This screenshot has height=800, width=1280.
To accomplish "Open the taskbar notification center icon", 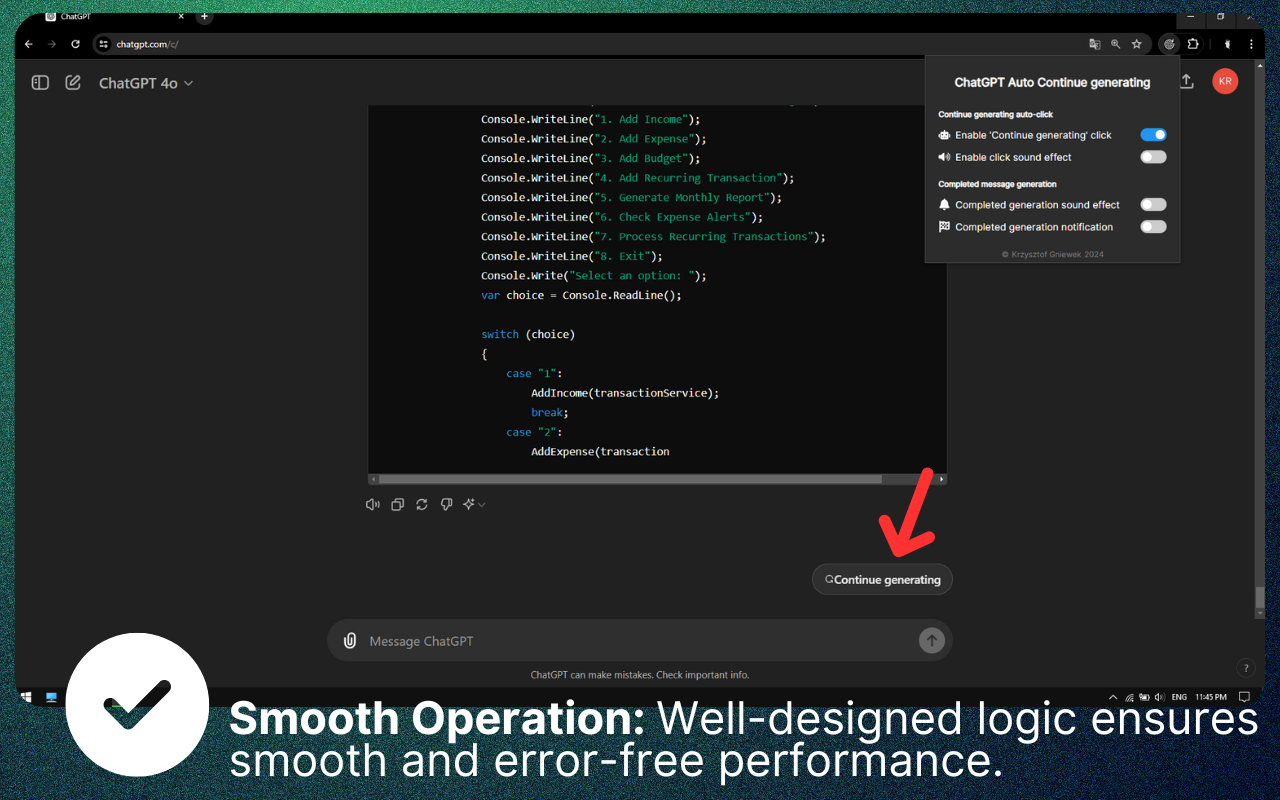I will pos(1245,697).
